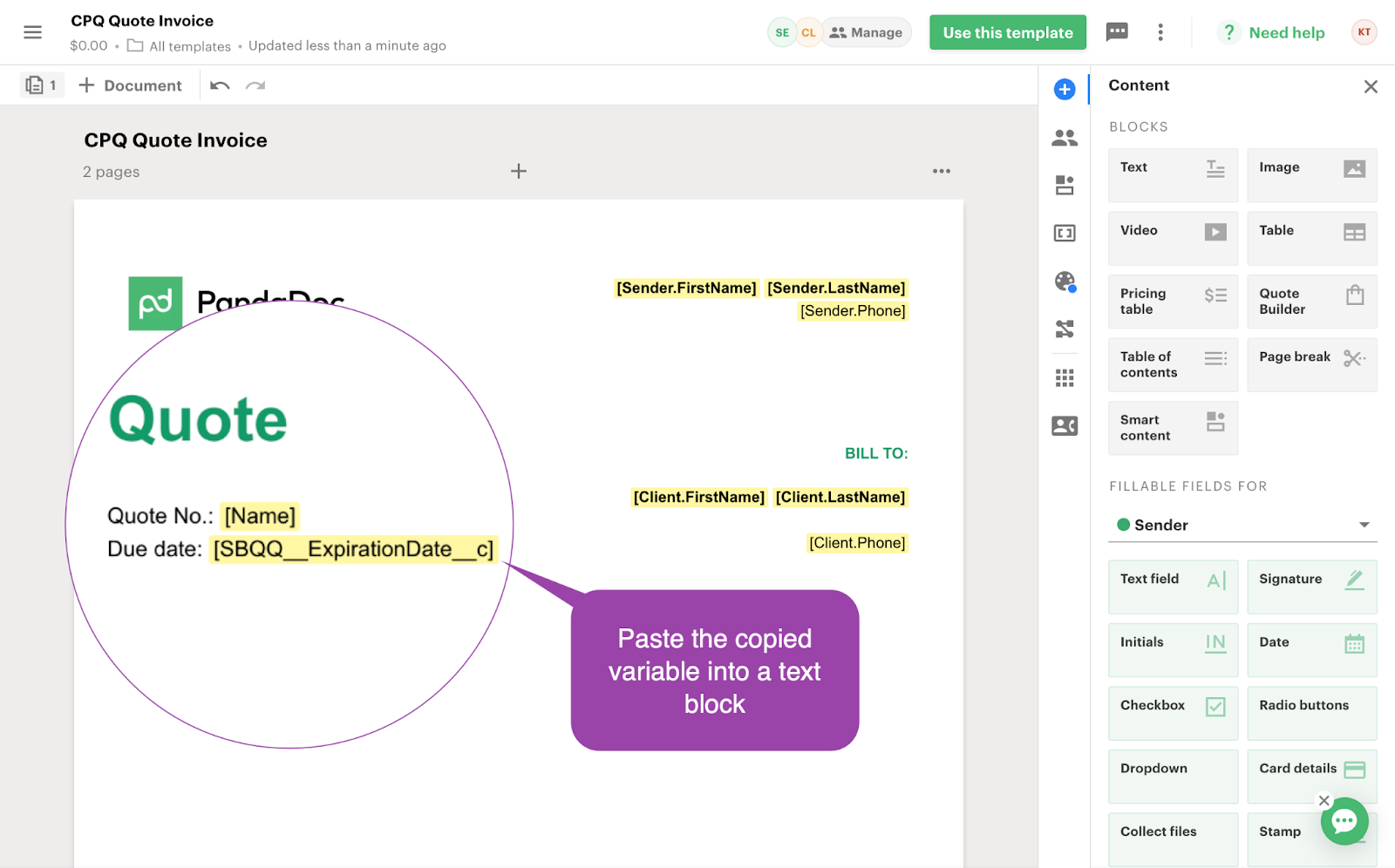The width and height of the screenshot is (1395, 868).
Task: Click the [Client.Phone] variable
Action: [x=857, y=543]
